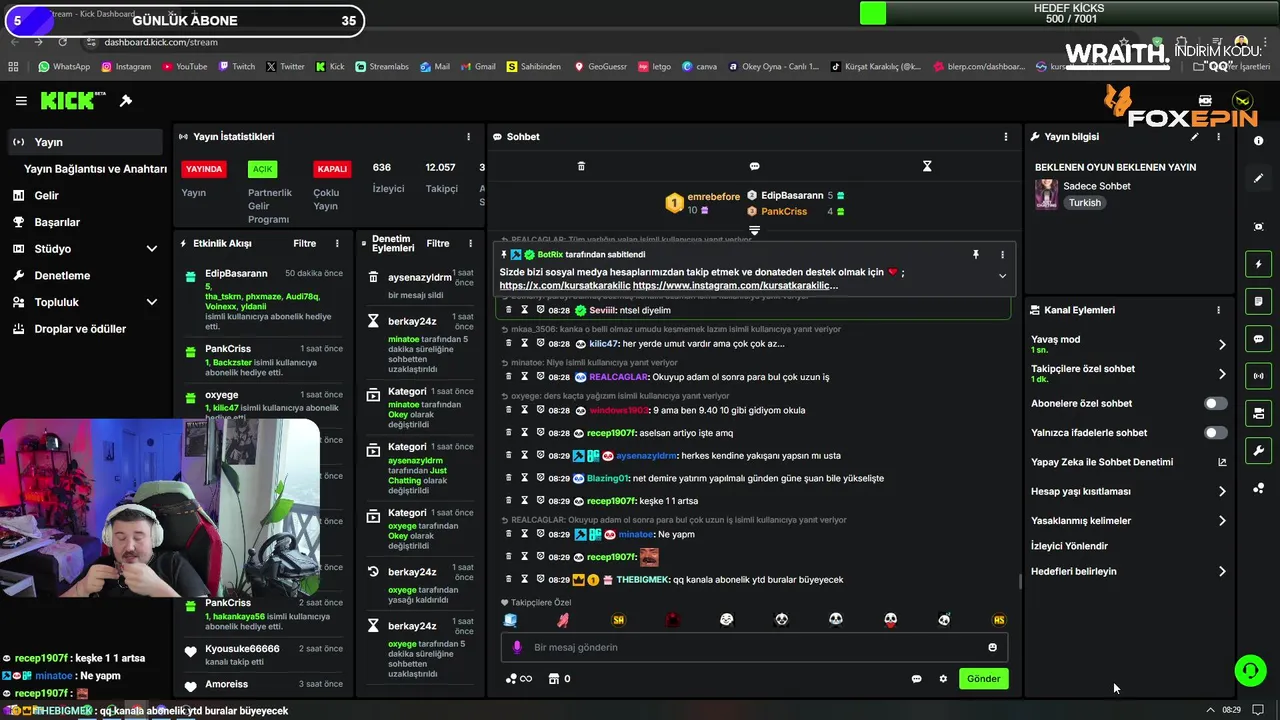
Task: Open the WhatsApp bookmark
Action: [x=64, y=67]
